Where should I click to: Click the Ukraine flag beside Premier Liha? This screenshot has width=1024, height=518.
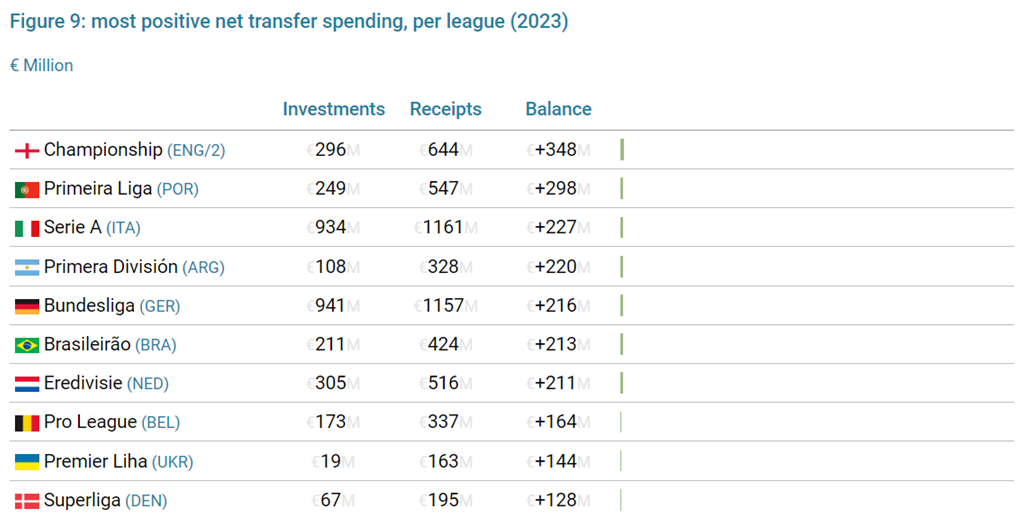point(27,462)
